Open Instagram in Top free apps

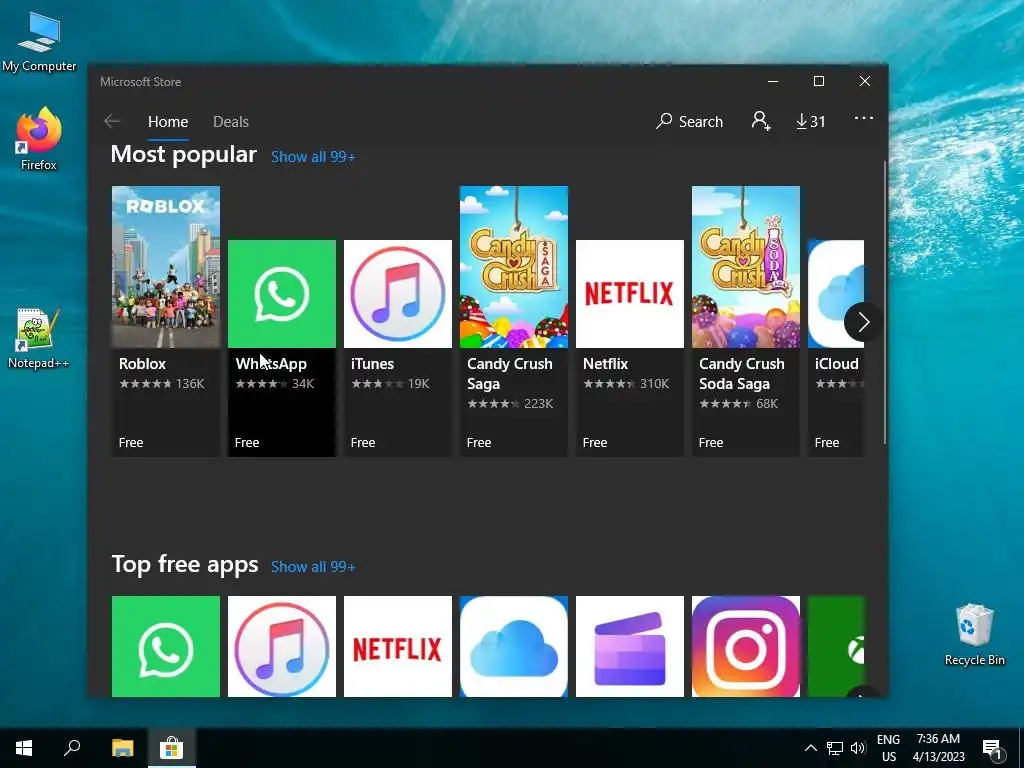point(746,646)
